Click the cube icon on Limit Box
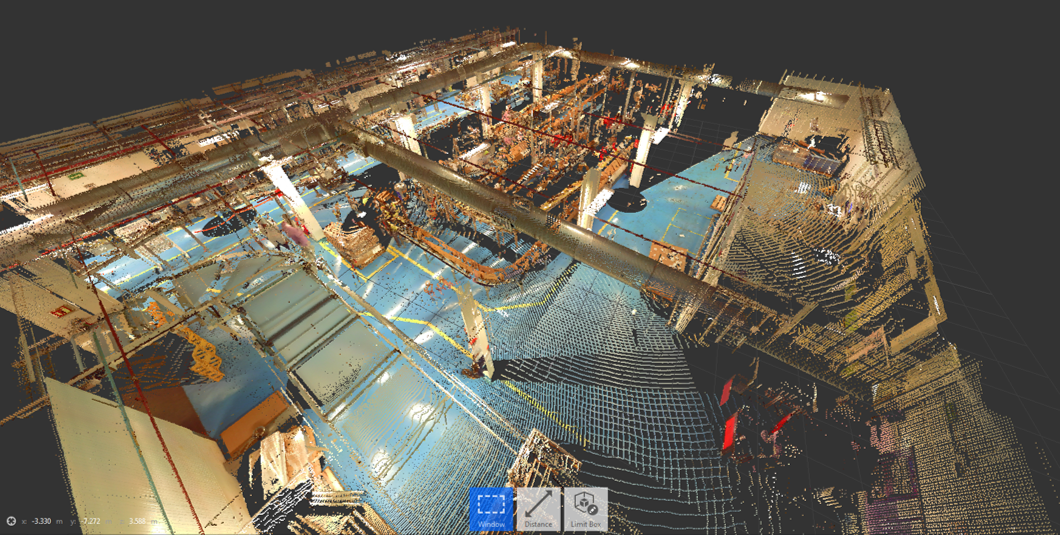 pos(585,503)
